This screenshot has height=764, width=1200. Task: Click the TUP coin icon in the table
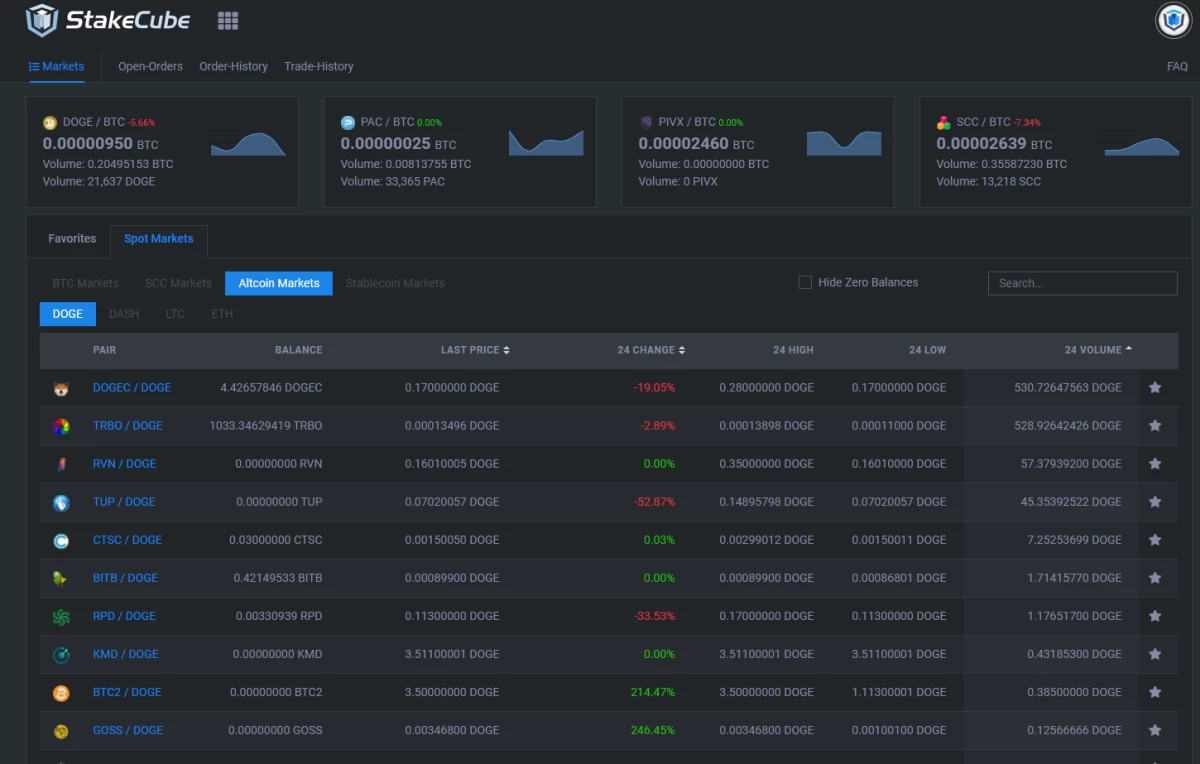click(61, 502)
